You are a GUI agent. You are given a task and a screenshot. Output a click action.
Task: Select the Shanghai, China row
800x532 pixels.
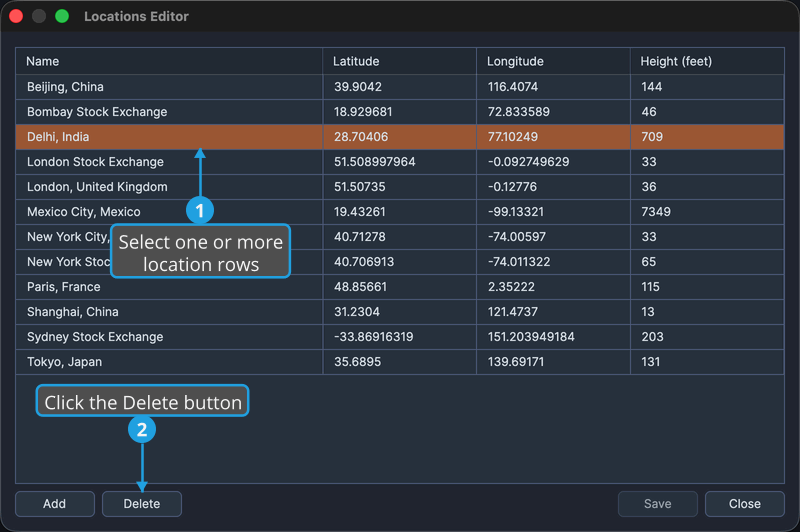point(399,312)
